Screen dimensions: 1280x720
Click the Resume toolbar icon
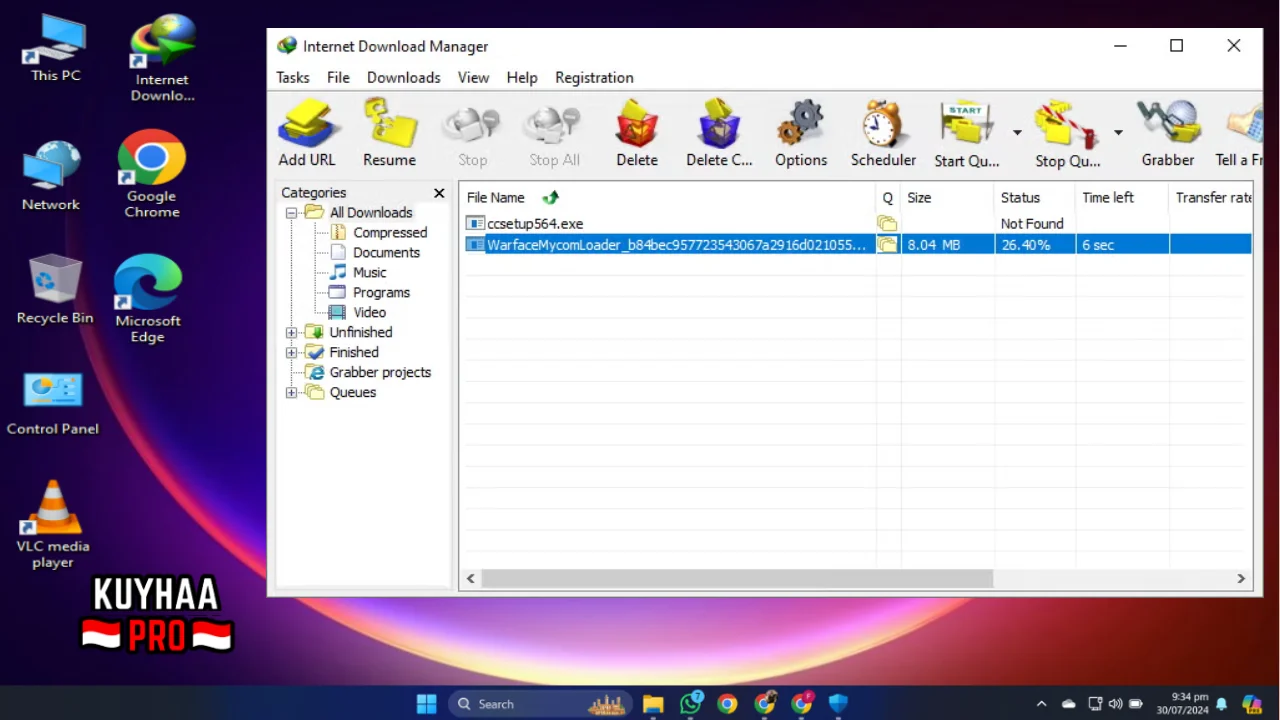(x=389, y=133)
